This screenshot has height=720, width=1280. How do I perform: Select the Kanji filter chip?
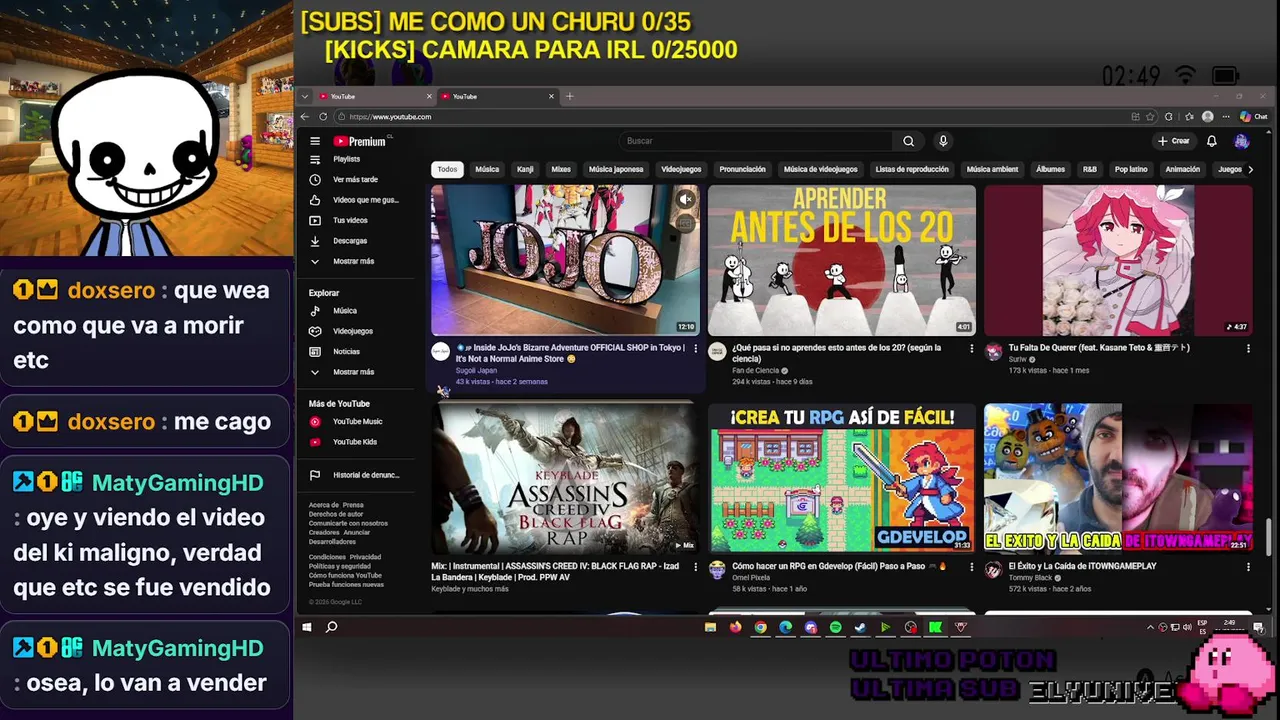[x=525, y=169]
